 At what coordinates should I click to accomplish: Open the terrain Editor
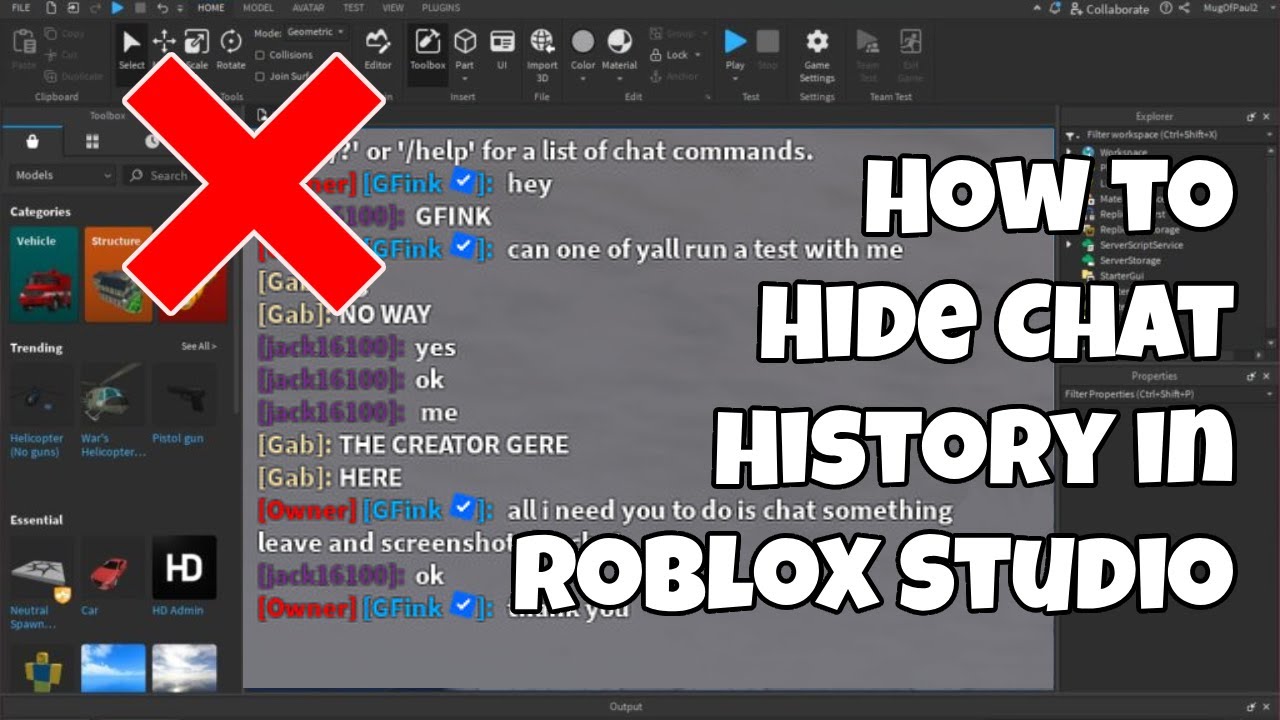click(378, 49)
